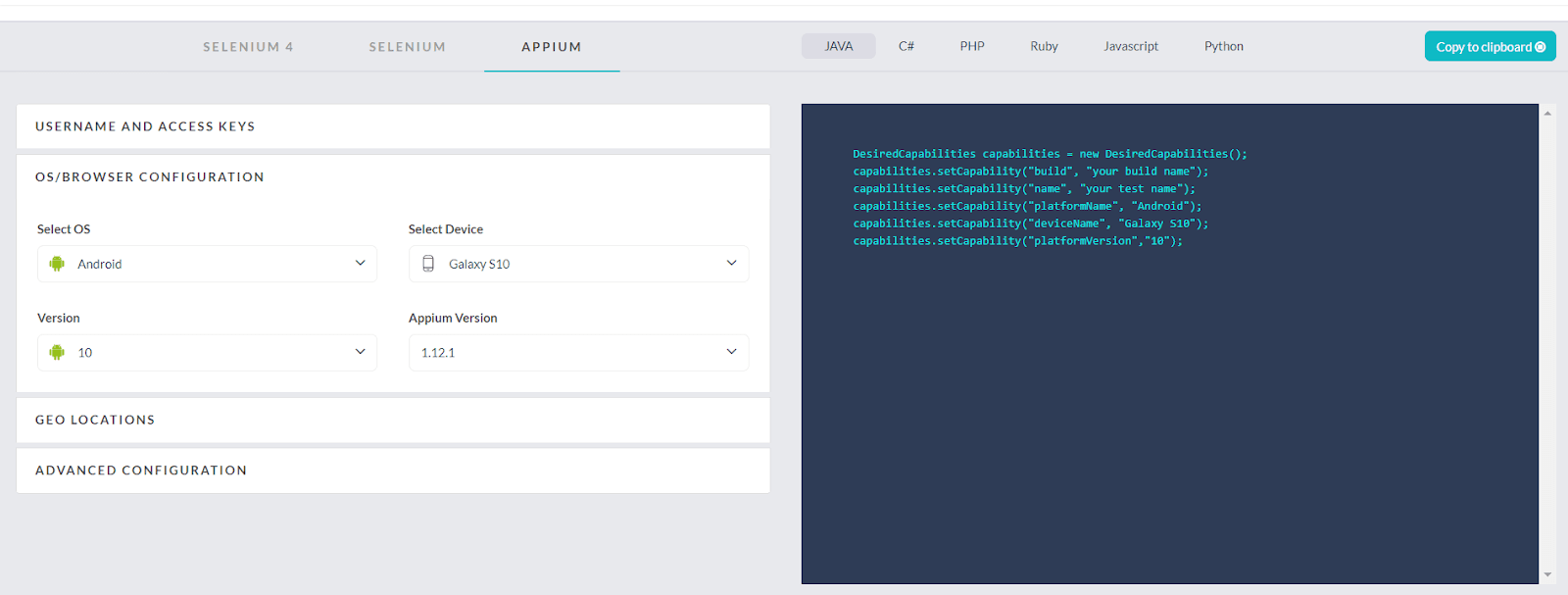
Task: Switch to the Selenium tab
Action: (x=407, y=47)
